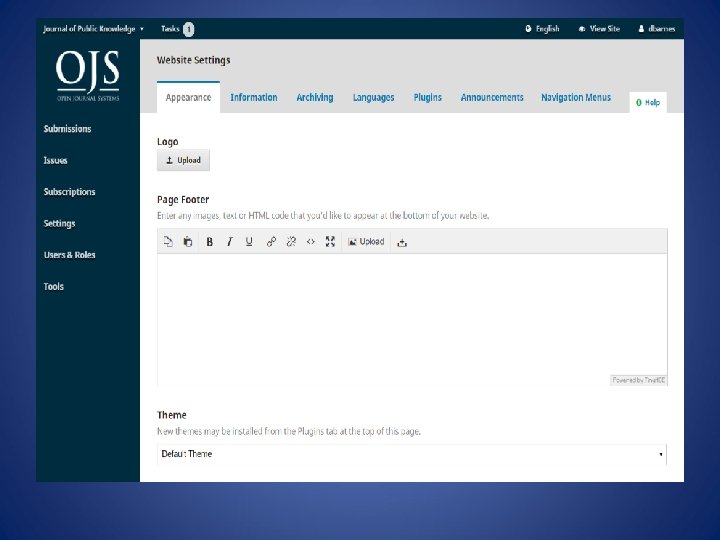Switch to the Archiving tab
This screenshot has height=540, width=720.
pyautogui.click(x=315, y=97)
